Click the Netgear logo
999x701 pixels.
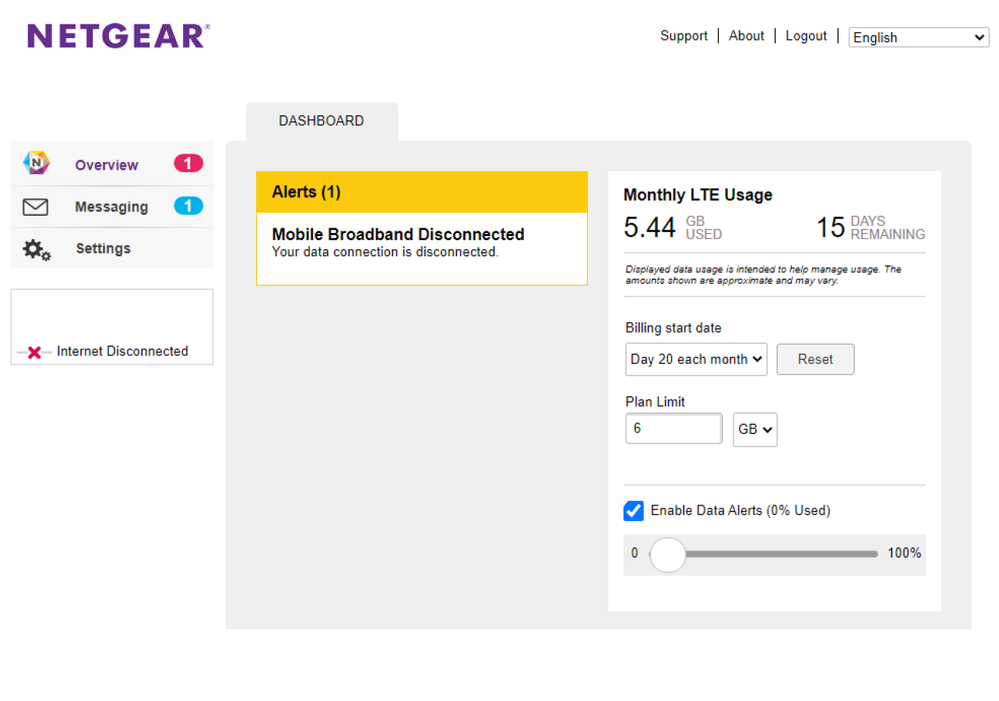[x=118, y=37]
